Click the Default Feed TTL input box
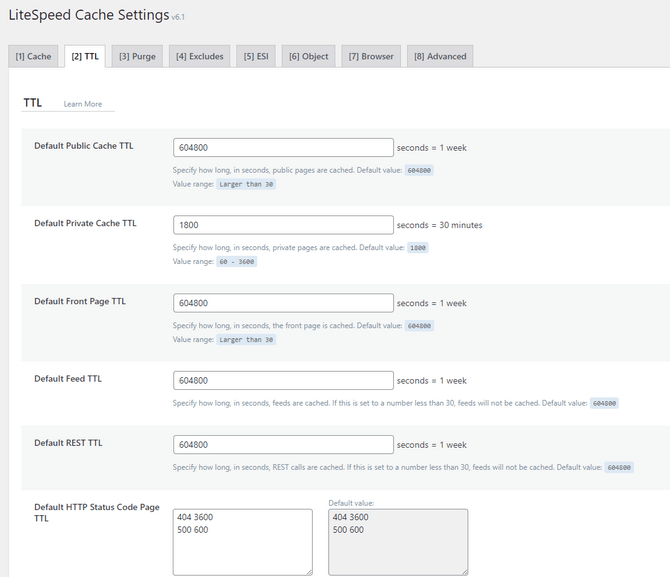The image size is (670, 577). pos(283,380)
